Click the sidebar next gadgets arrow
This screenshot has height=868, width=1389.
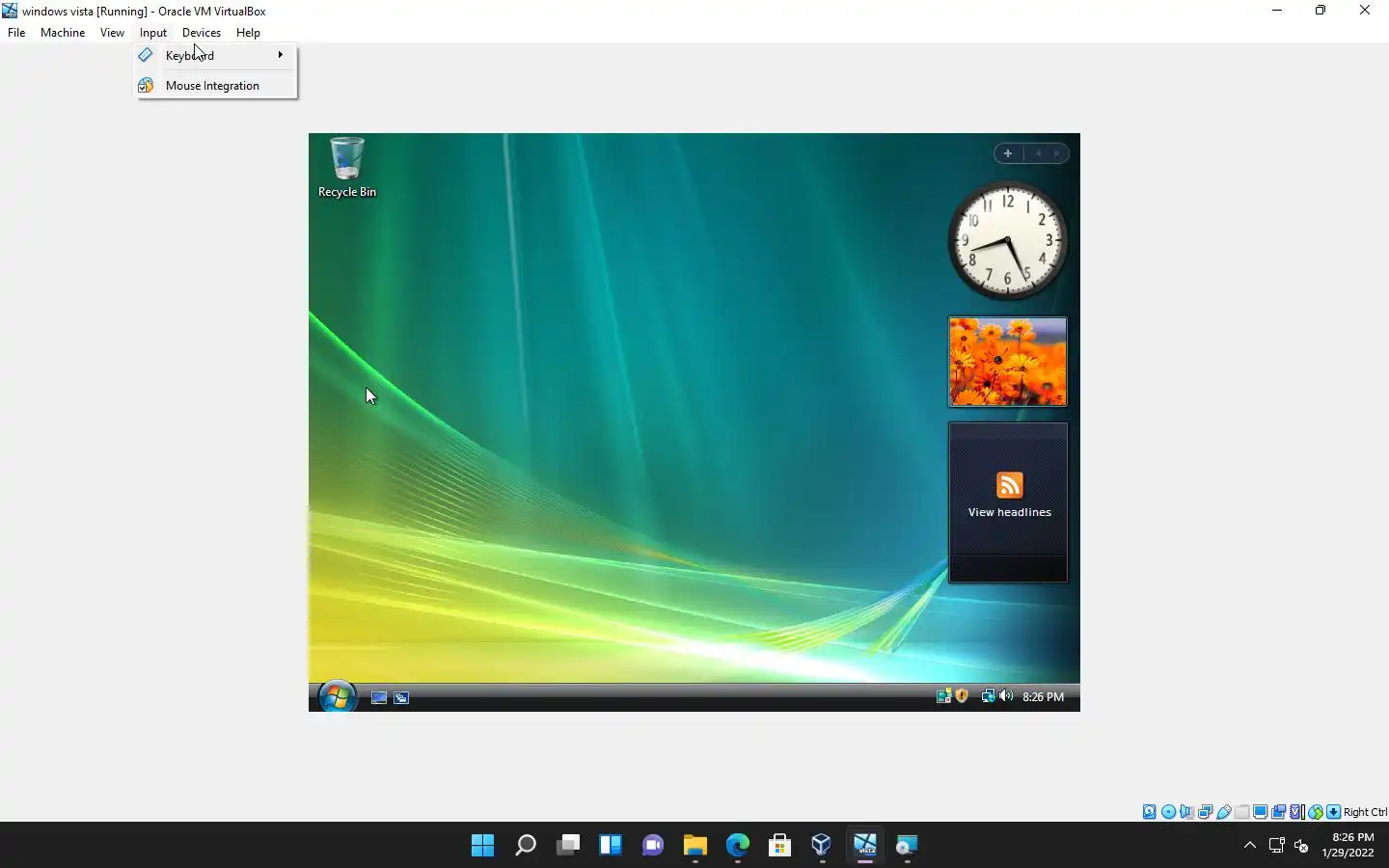pyautogui.click(x=1057, y=153)
